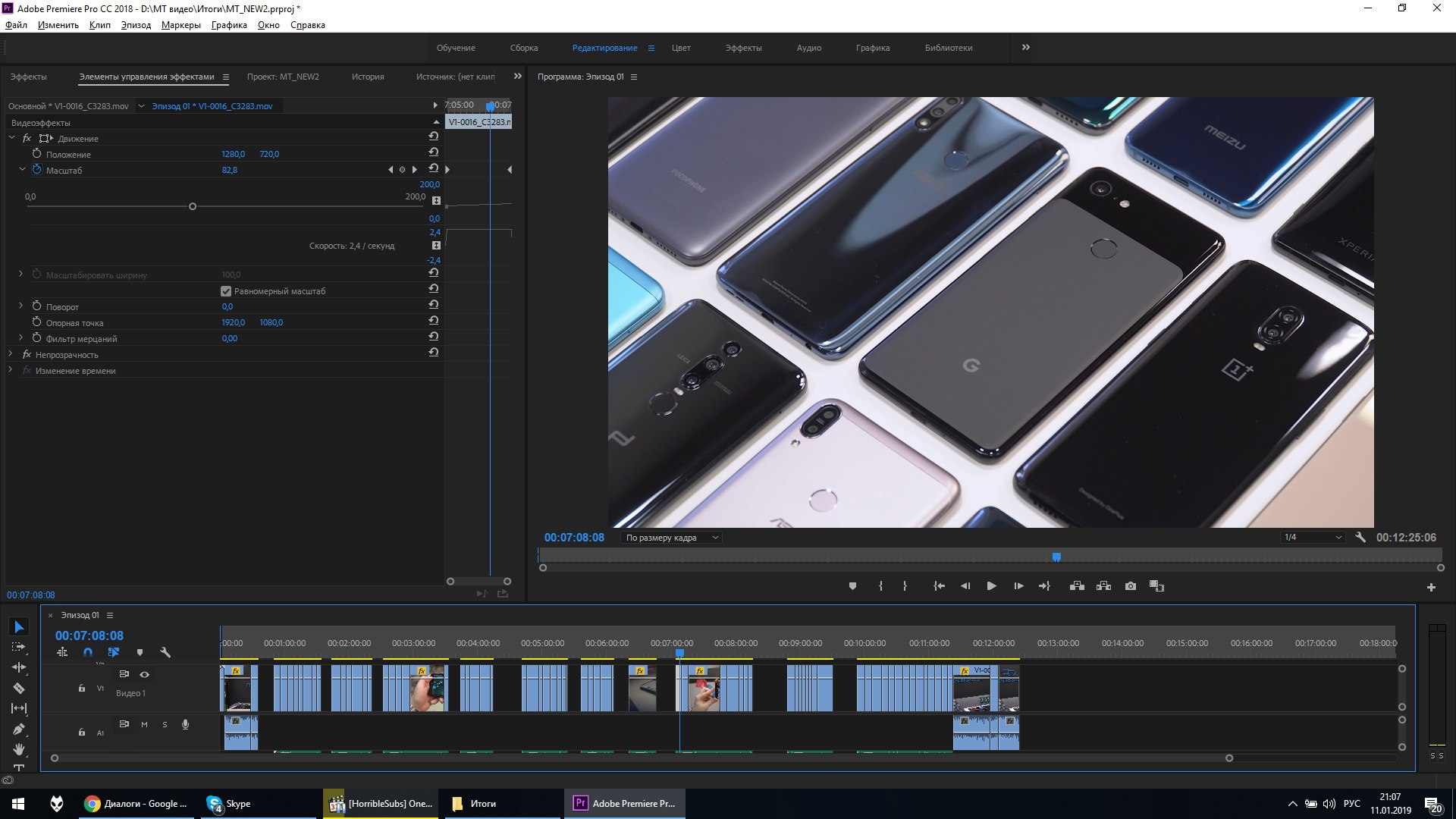
Task: Toggle V1 track lock
Action: point(81,688)
